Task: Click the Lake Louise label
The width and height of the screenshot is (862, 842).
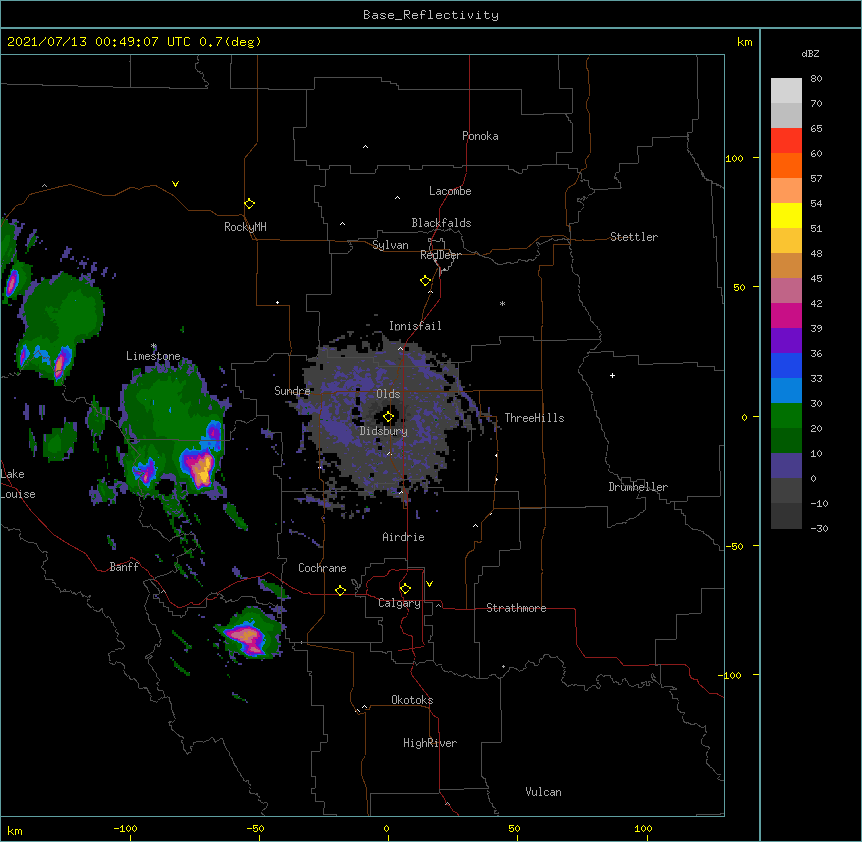Action: tap(18, 484)
